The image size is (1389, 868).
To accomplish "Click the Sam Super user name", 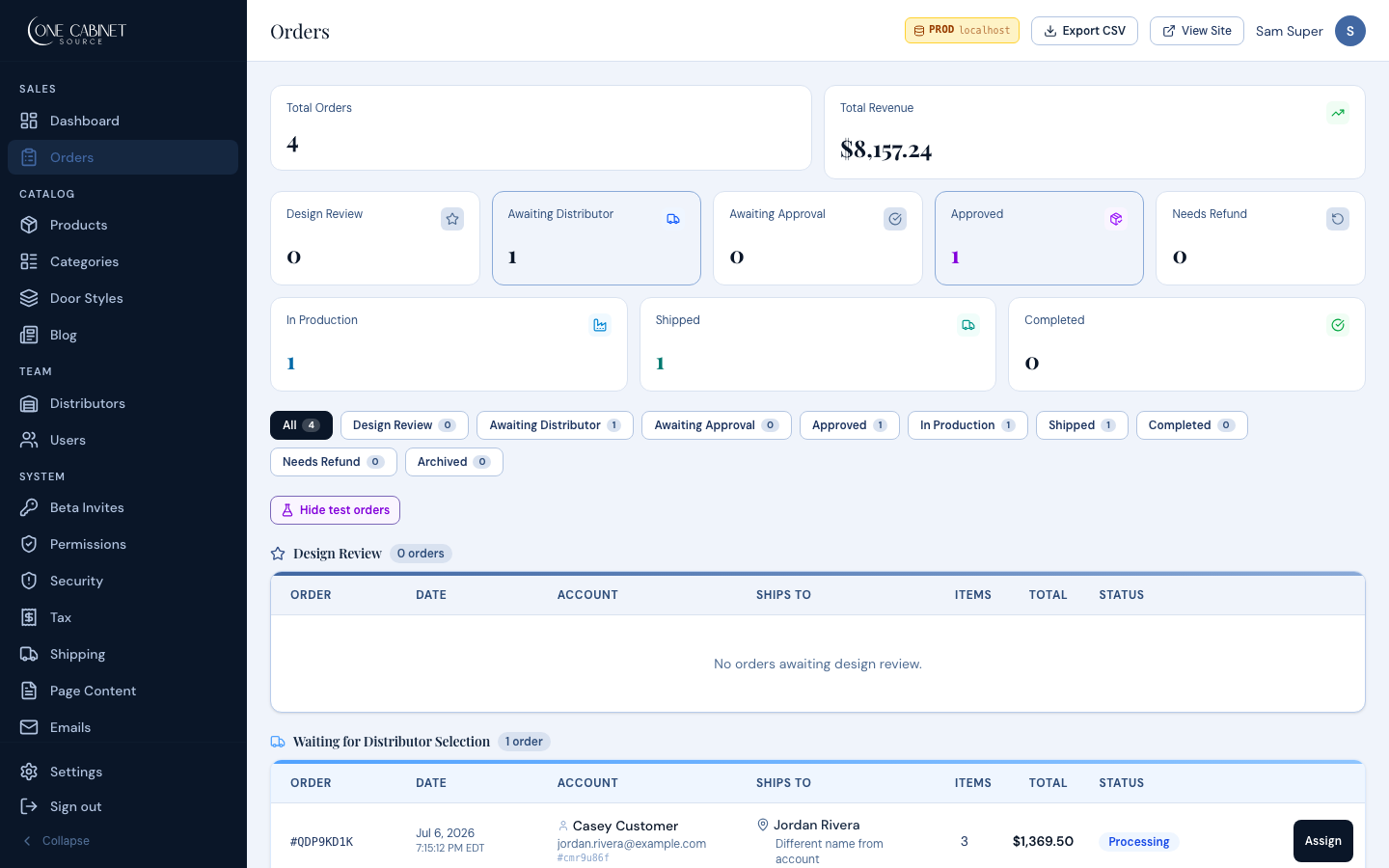I will 1290,31.
